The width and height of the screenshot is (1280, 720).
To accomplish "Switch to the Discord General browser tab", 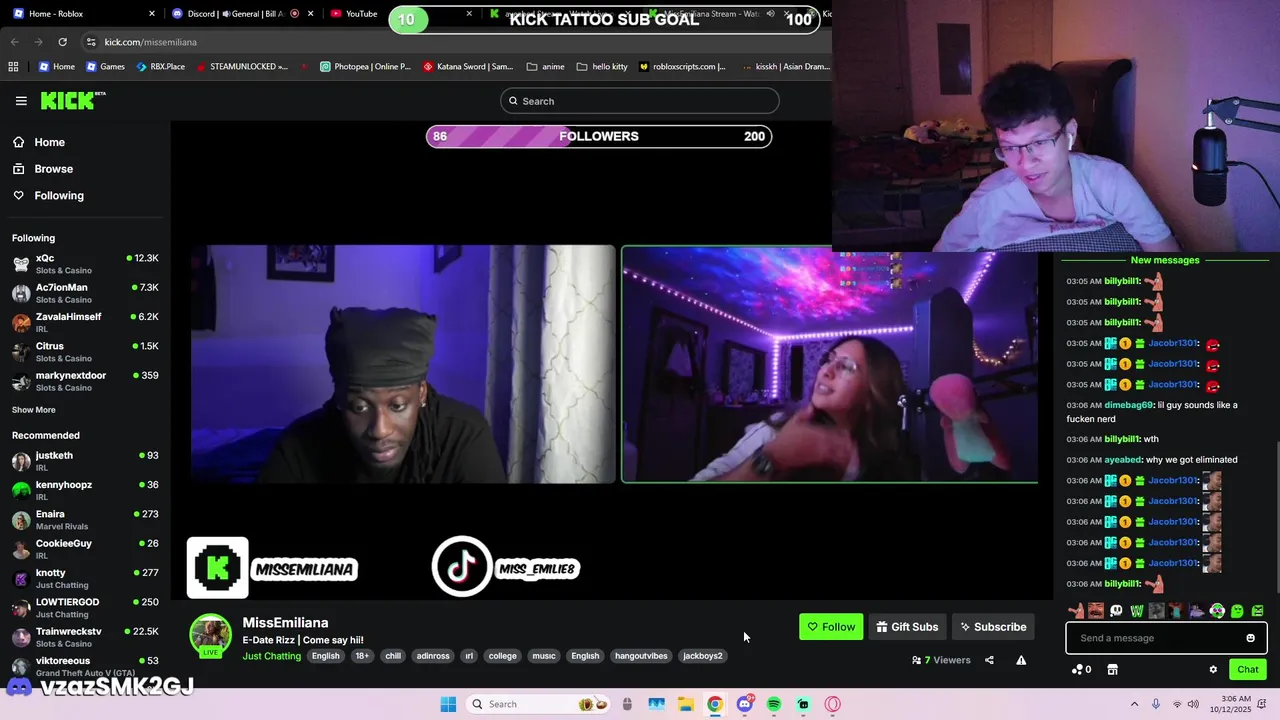I will (243, 14).
